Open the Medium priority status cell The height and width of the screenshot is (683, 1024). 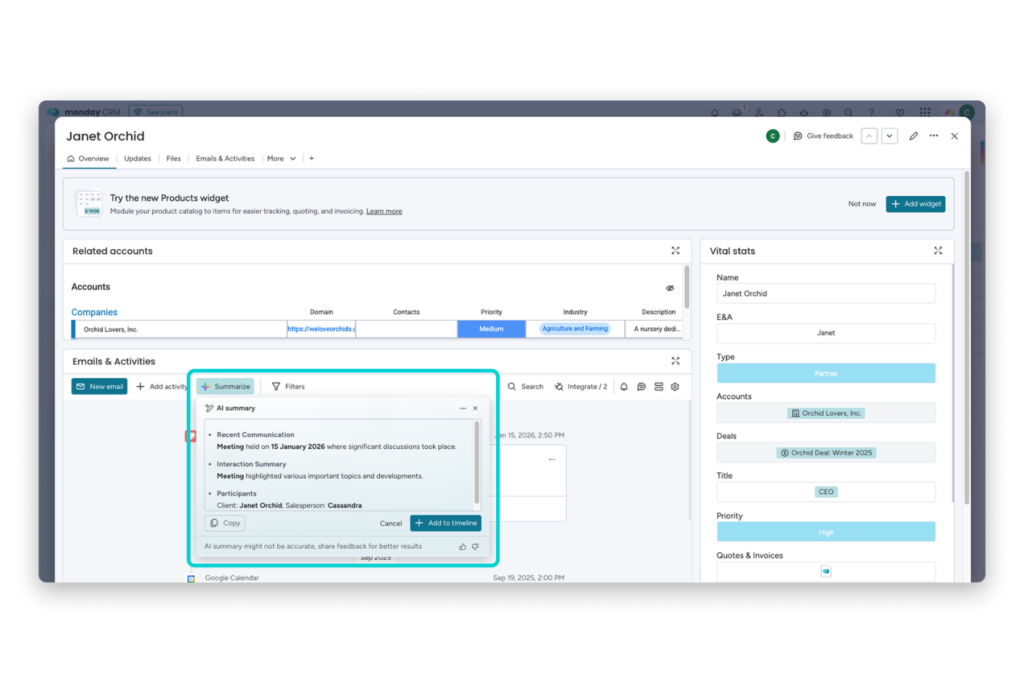click(491, 329)
